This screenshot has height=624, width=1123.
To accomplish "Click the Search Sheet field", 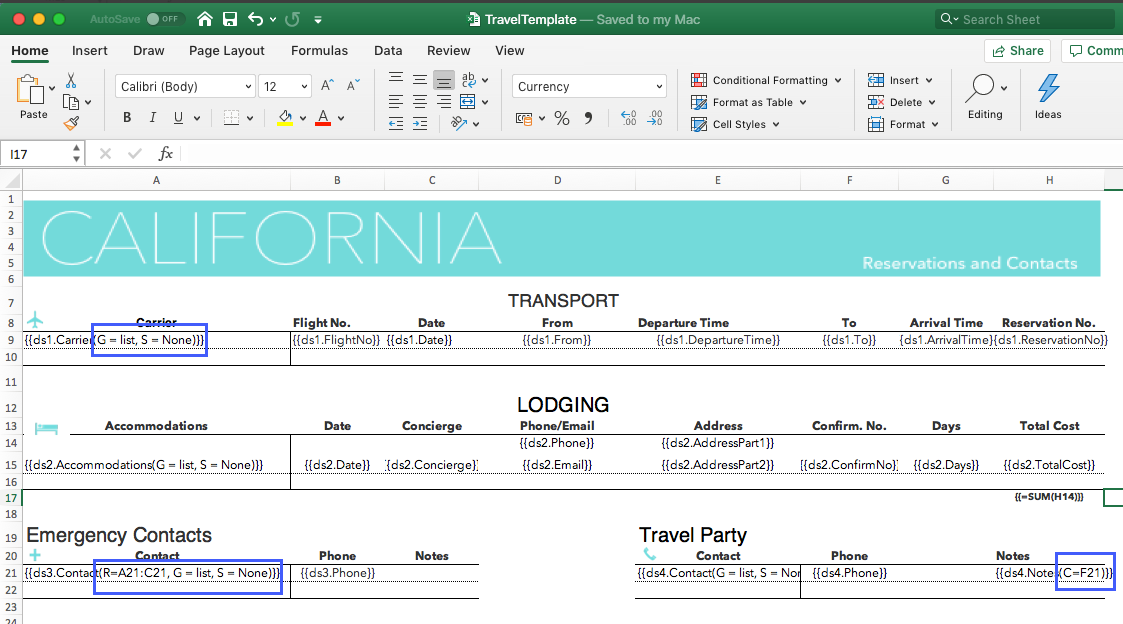I will pos(1026,19).
